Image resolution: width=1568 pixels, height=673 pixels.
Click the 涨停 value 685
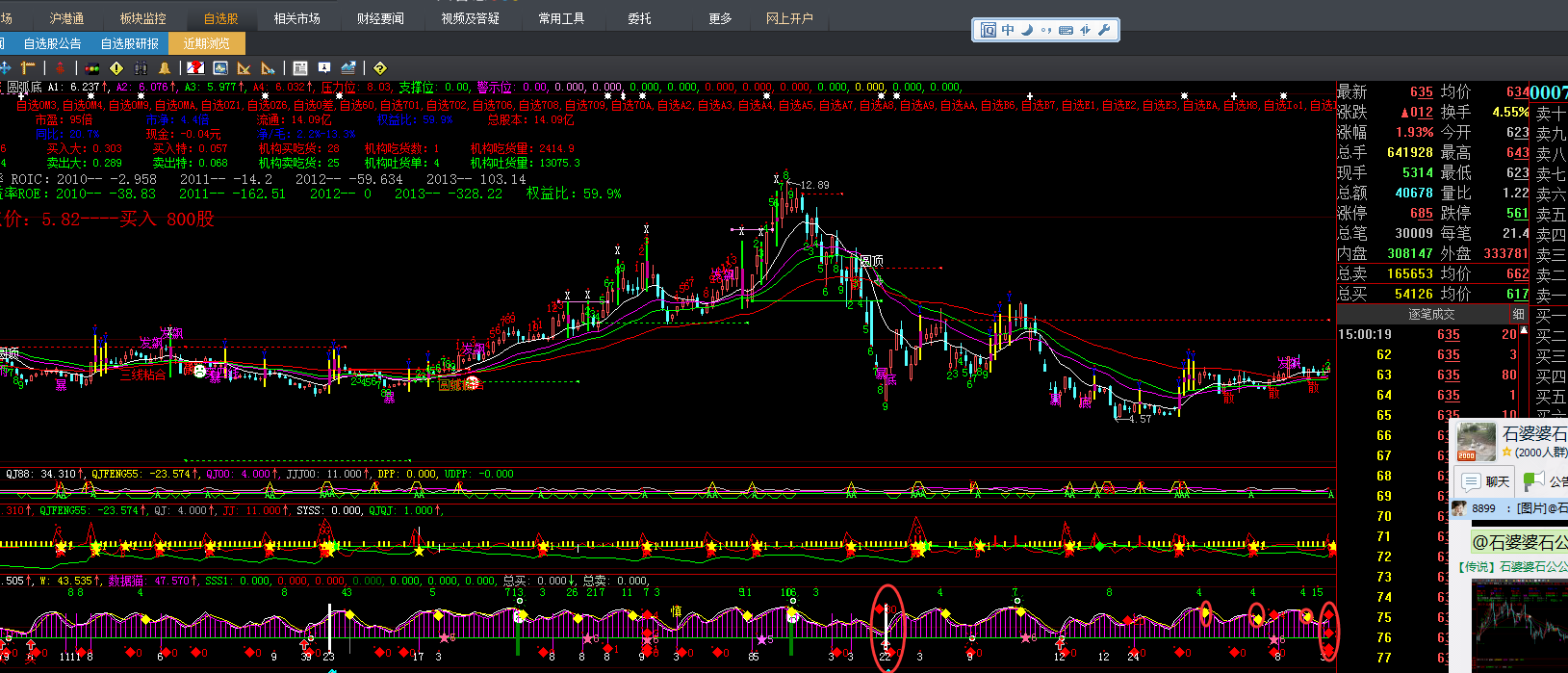click(1422, 213)
